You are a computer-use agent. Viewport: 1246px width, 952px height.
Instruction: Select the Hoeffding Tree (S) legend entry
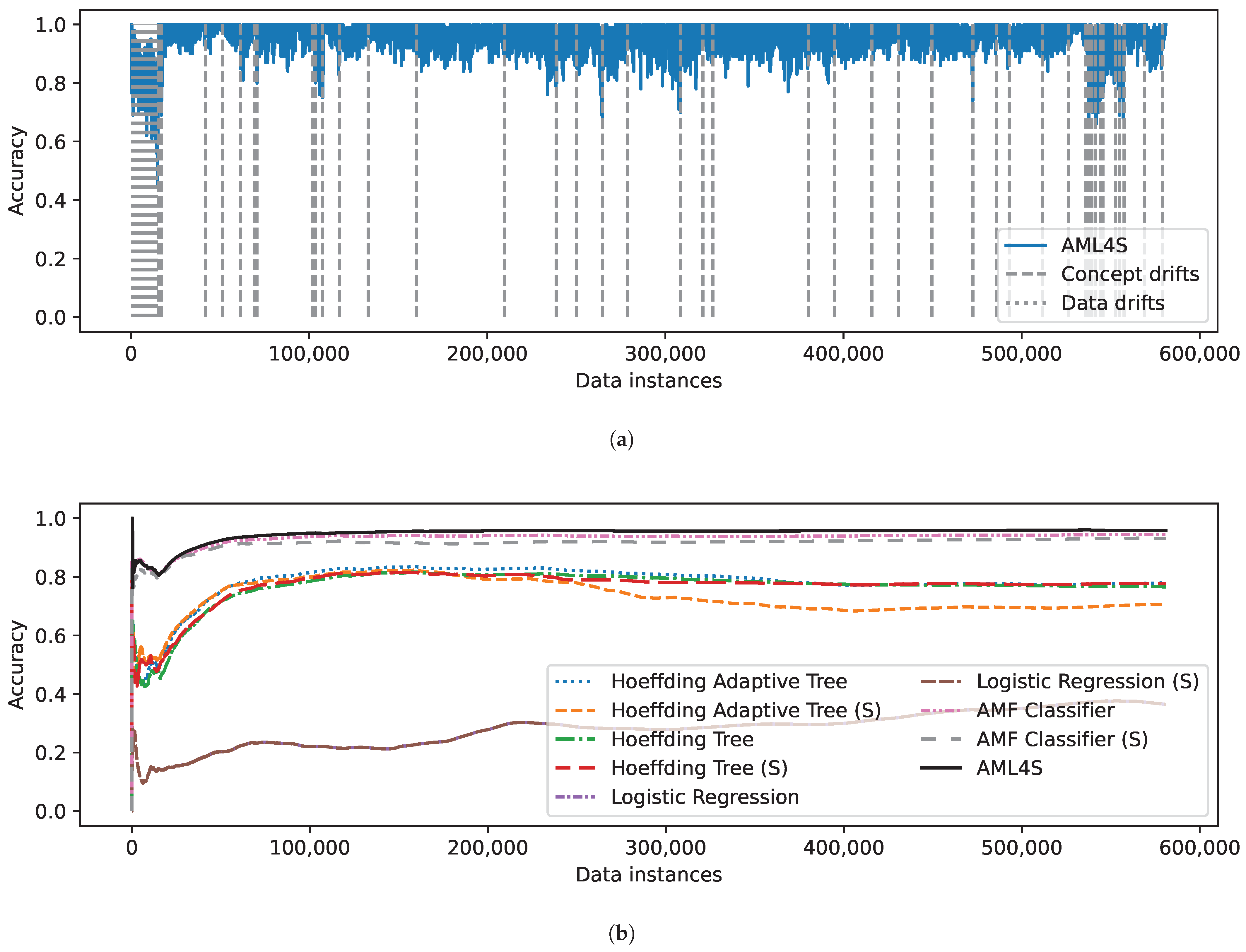coord(699,768)
